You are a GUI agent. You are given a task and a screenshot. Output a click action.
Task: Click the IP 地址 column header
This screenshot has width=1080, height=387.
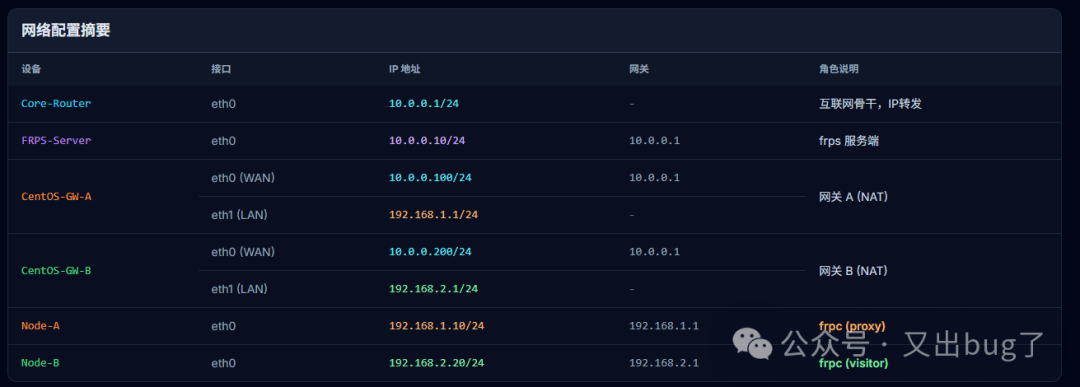[x=405, y=70]
